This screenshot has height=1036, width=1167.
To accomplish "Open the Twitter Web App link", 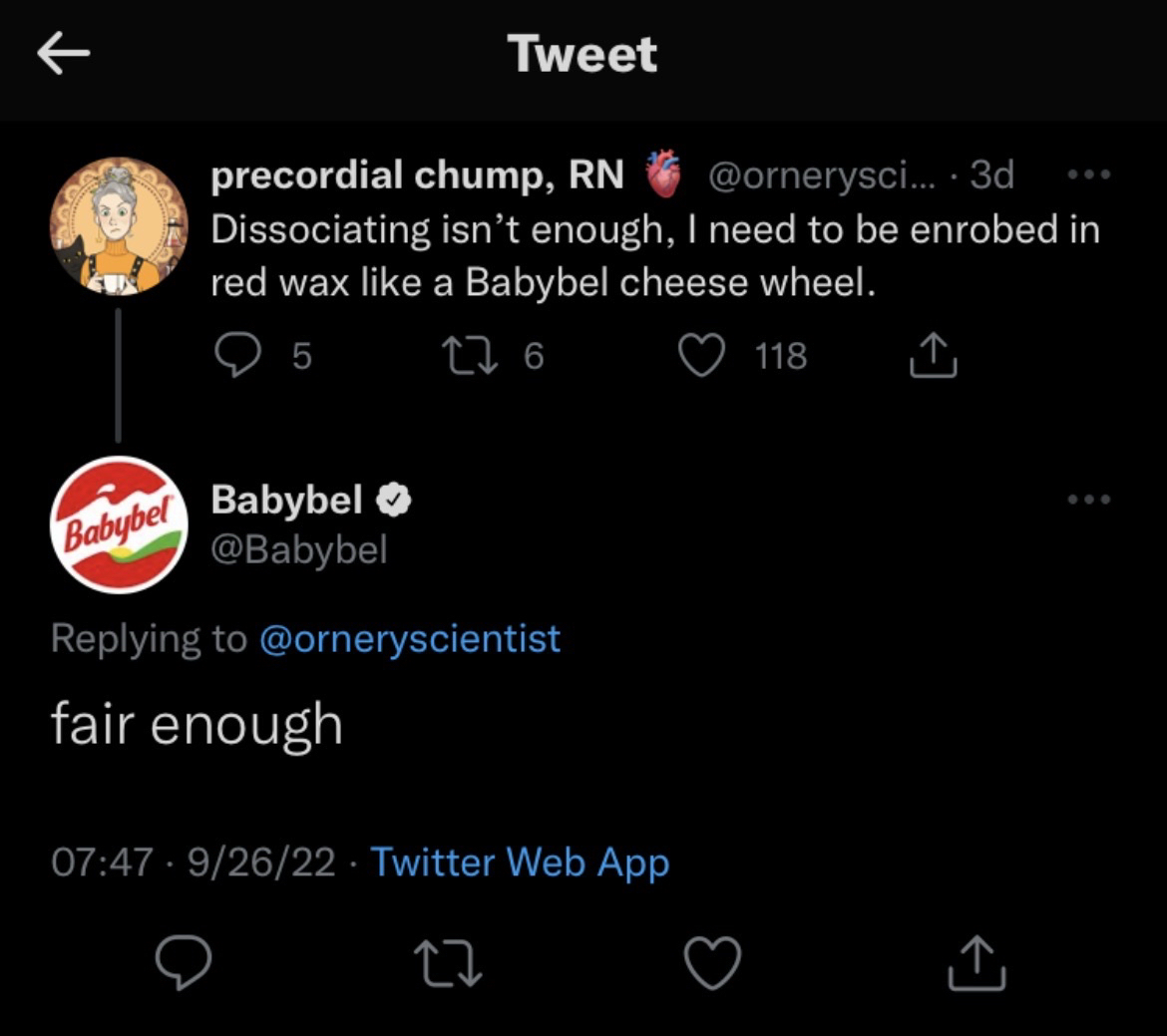I will coord(520,863).
